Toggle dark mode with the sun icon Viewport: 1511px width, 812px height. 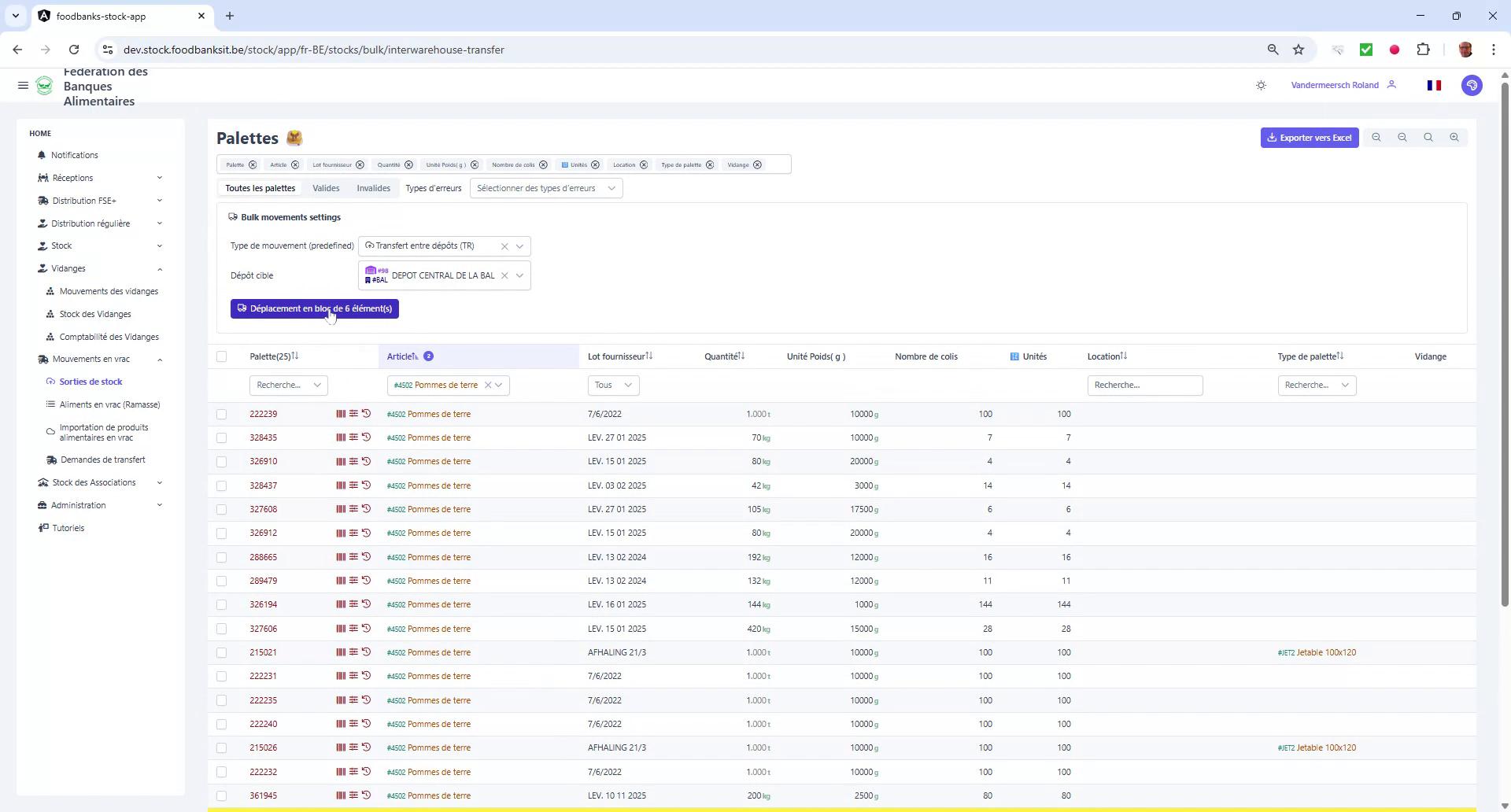pos(1261,85)
